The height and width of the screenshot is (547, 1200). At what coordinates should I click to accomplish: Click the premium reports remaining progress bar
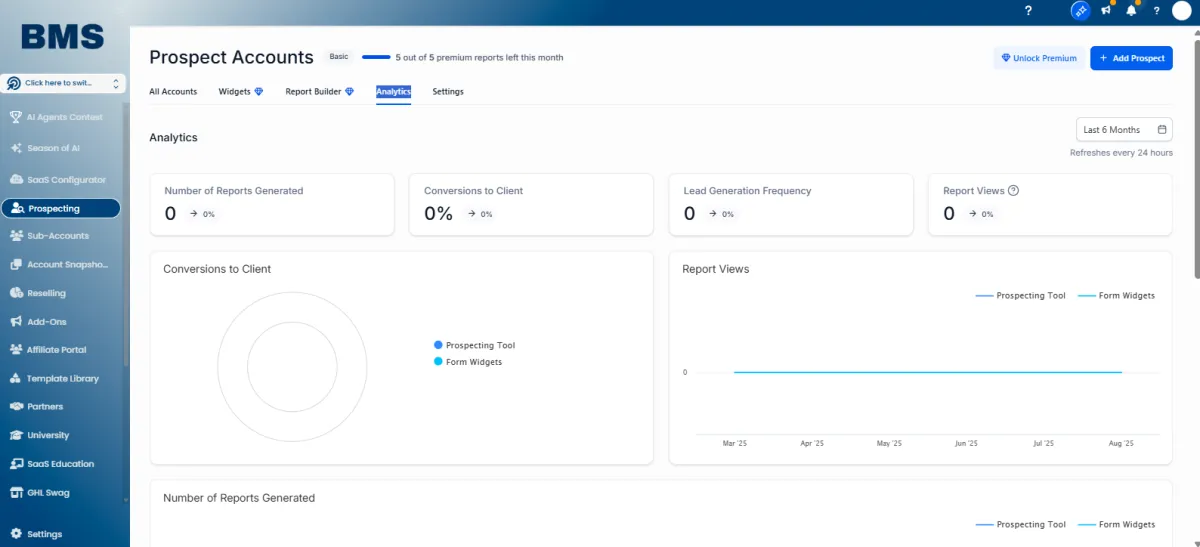click(376, 58)
